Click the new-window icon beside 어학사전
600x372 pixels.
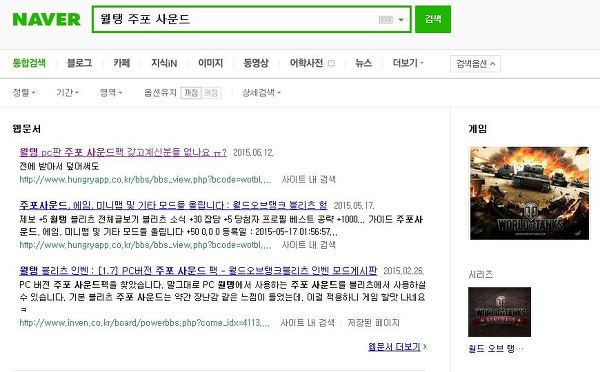coord(331,63)
